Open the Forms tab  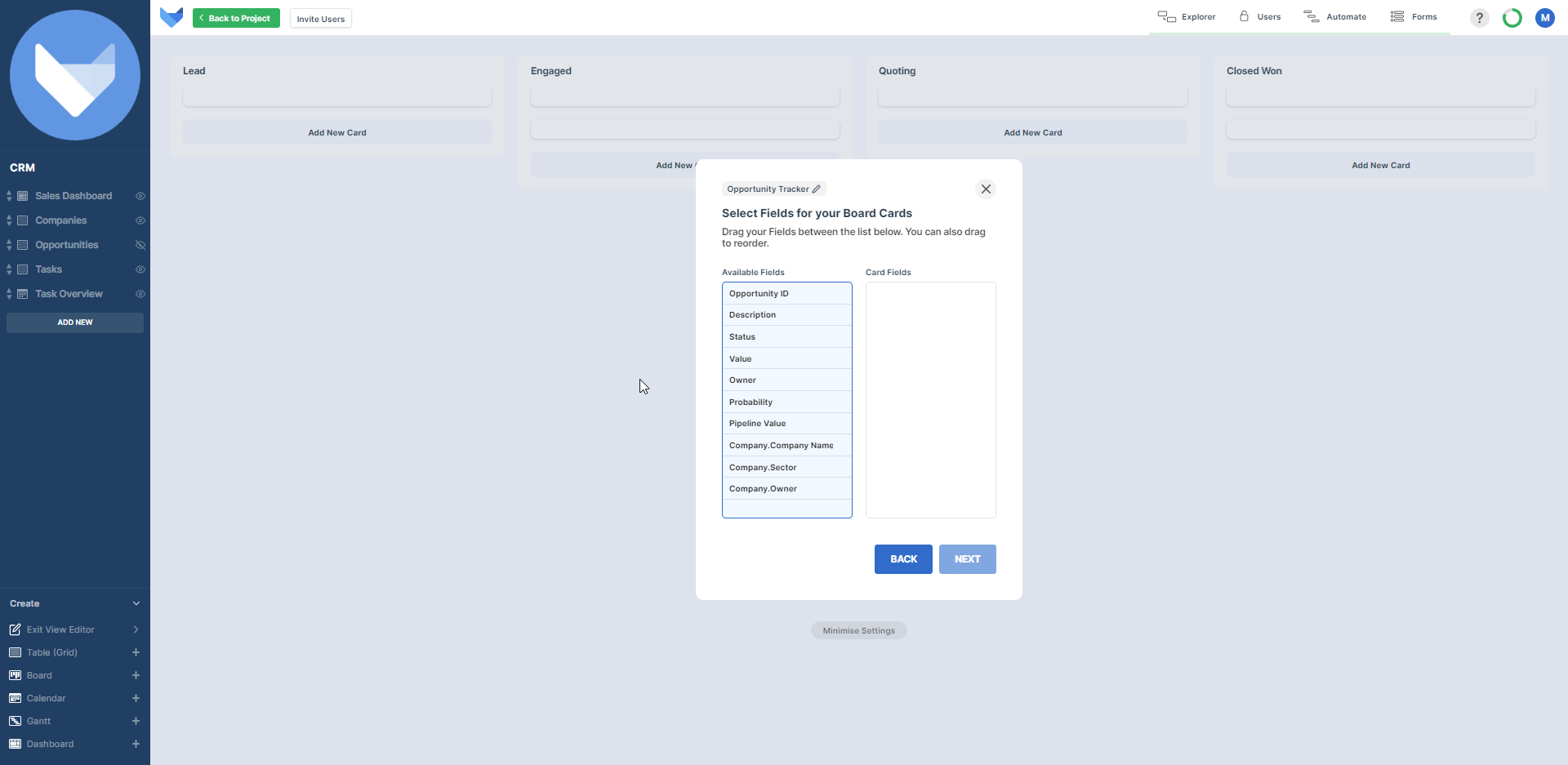[1414, 16]
